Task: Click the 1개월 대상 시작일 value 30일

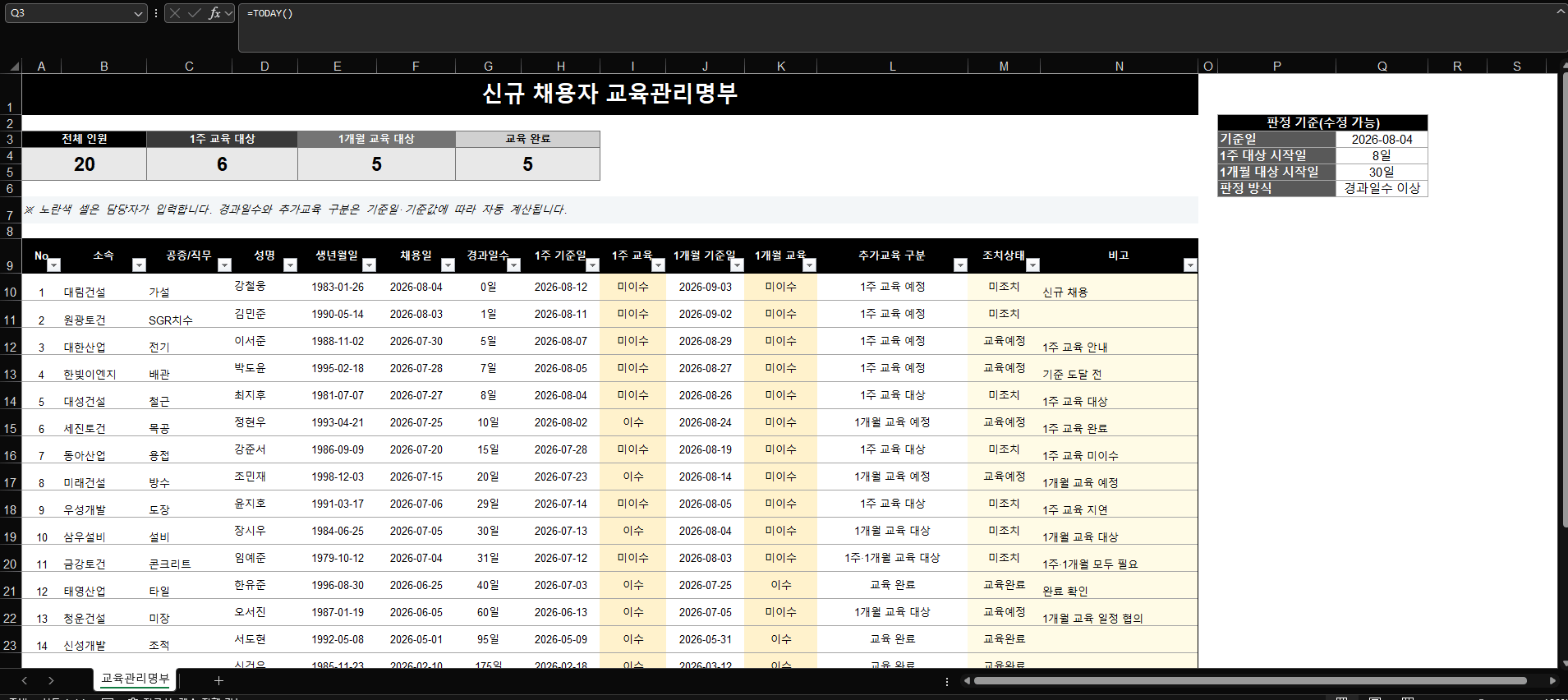Action: click(1382, 172)
